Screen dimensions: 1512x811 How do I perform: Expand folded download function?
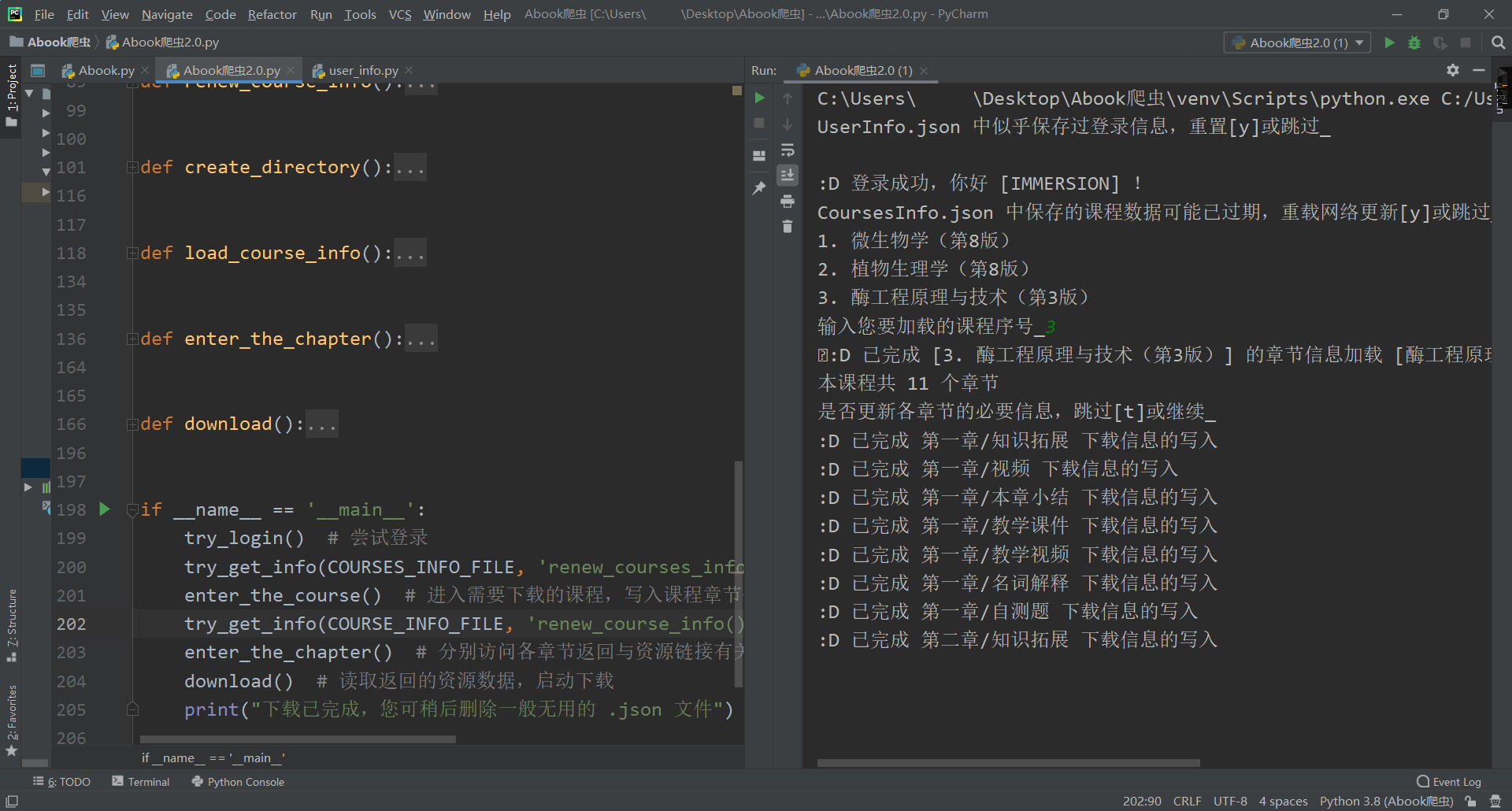pyautogui.click(x=132, y=424)
